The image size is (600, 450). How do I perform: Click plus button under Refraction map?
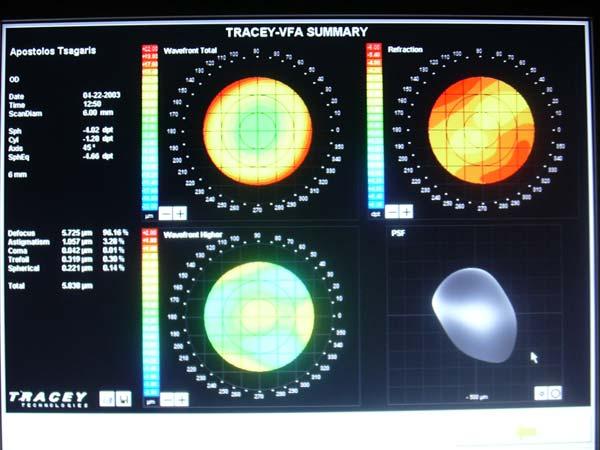[406, 211]
